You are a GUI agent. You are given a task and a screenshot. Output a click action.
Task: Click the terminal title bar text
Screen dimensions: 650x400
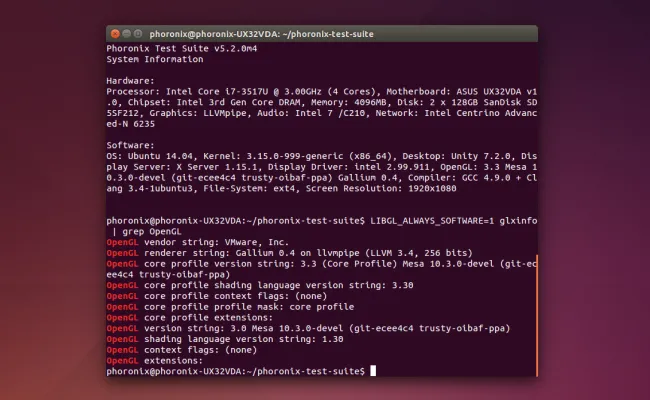[x=261, y=34]
